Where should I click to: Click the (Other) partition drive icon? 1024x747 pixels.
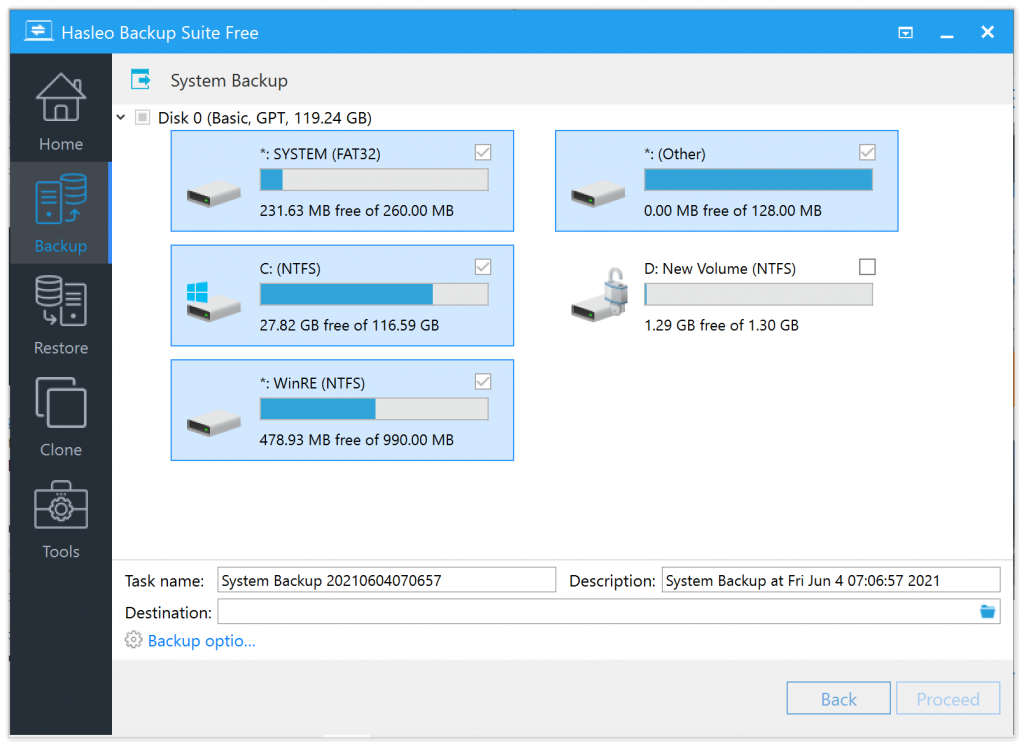tap(598, 195)
